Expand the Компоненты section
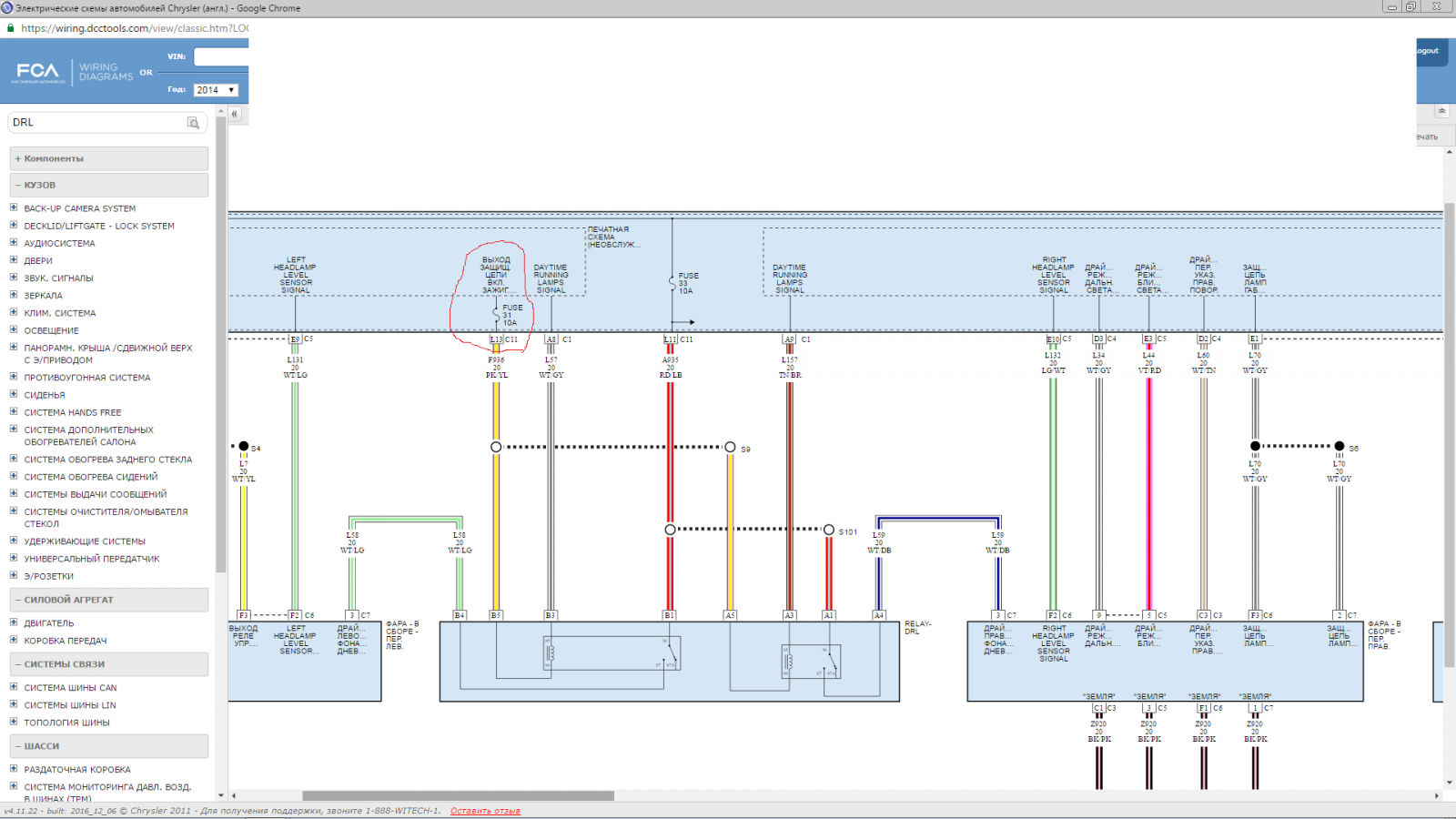This screenshot has width=1456, height=819. coord(109,158)
